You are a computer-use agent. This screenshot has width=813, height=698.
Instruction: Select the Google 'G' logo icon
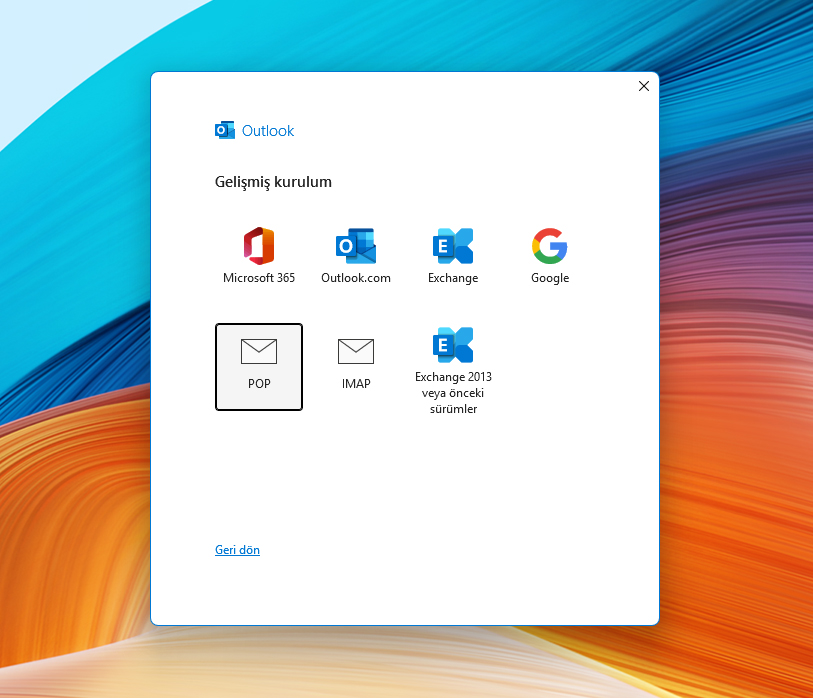click(x=550, y=245)
